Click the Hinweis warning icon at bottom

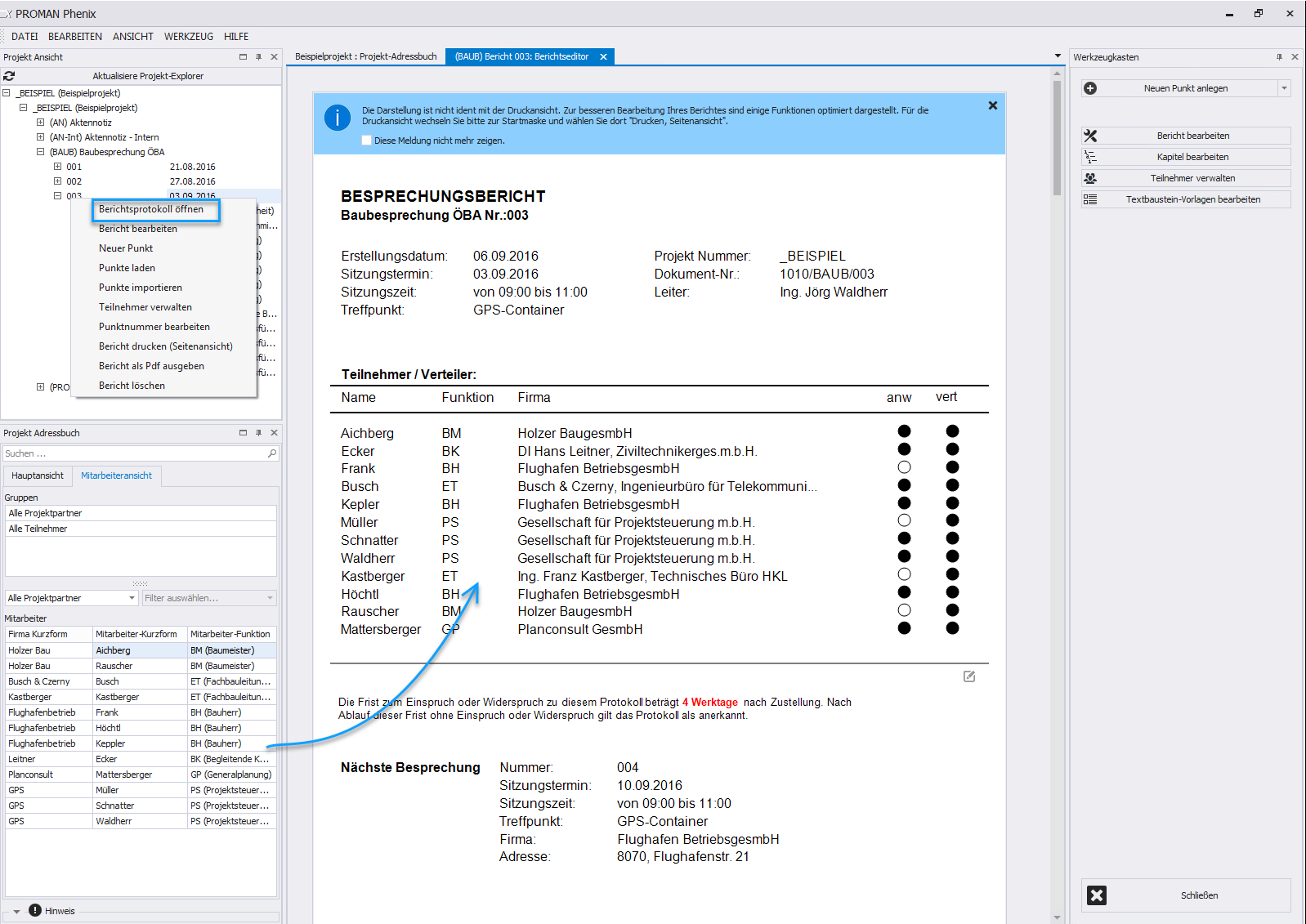coord(35,910)
